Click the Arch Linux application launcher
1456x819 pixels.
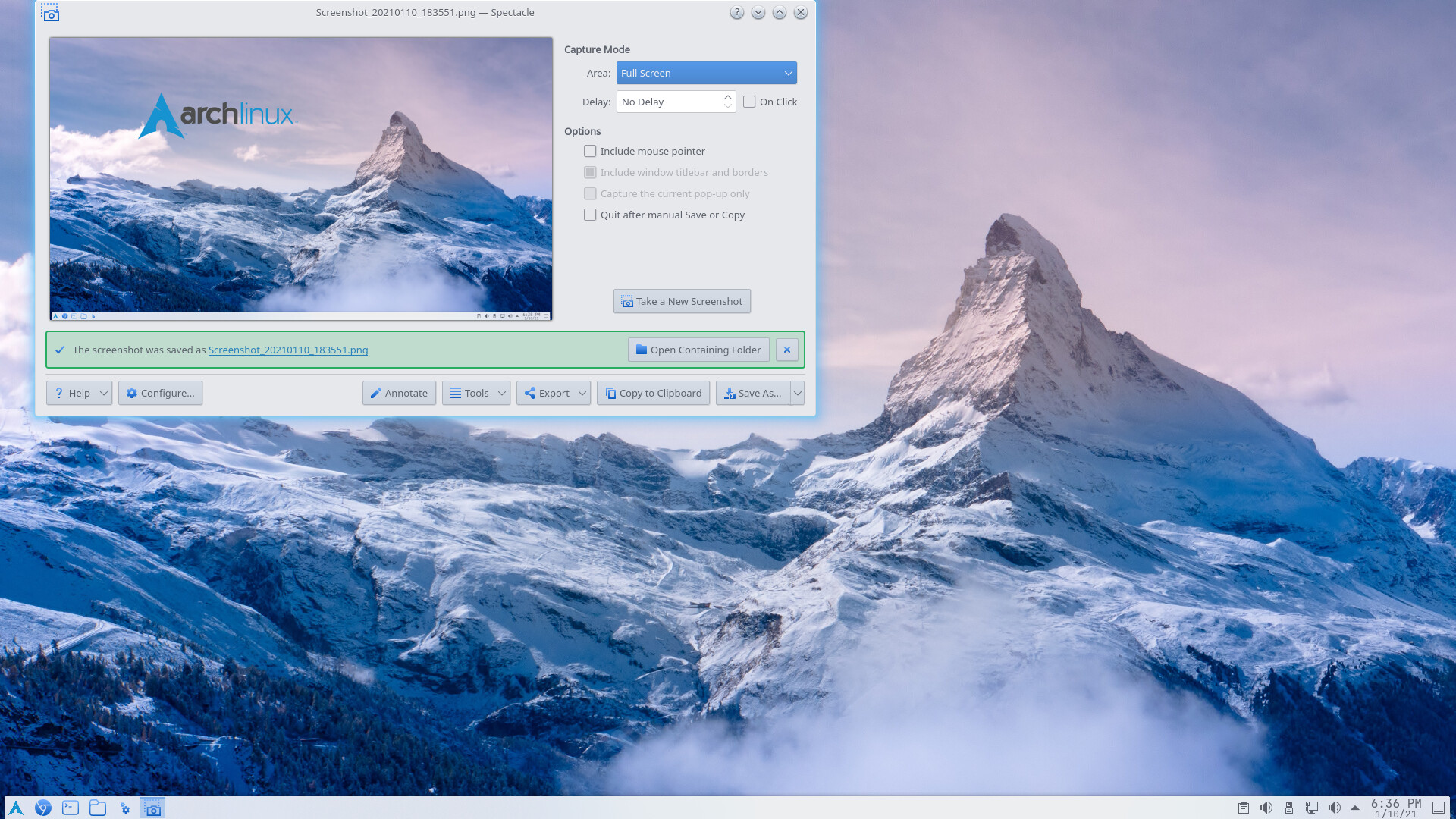[15, 808]
